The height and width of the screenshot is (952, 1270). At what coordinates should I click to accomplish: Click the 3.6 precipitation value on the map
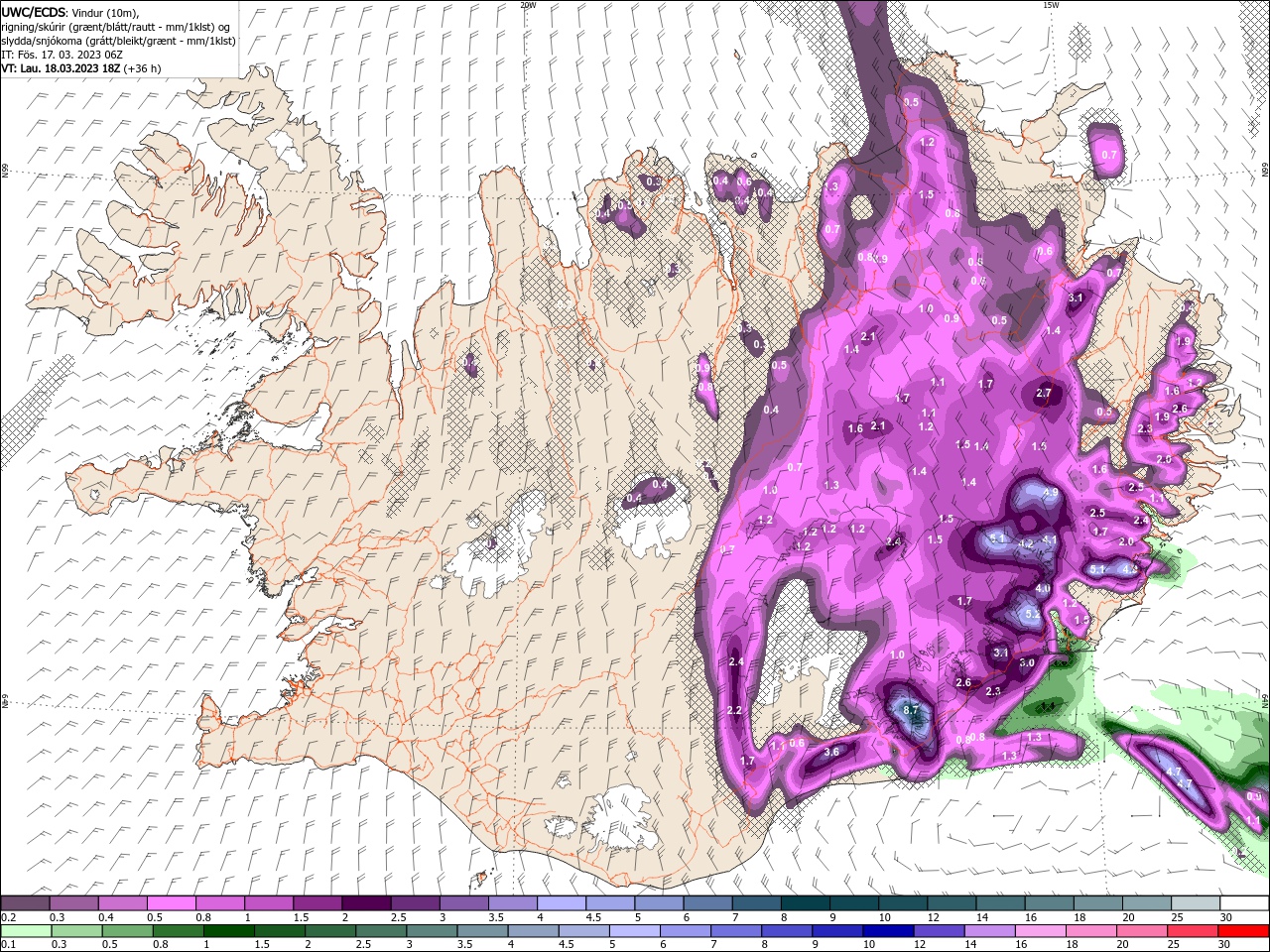pyautogui.click(x=831, y=752)
